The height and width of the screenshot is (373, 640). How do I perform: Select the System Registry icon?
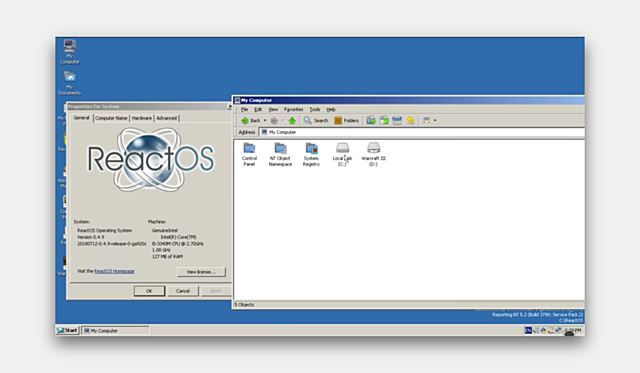(x=311, y=154)
